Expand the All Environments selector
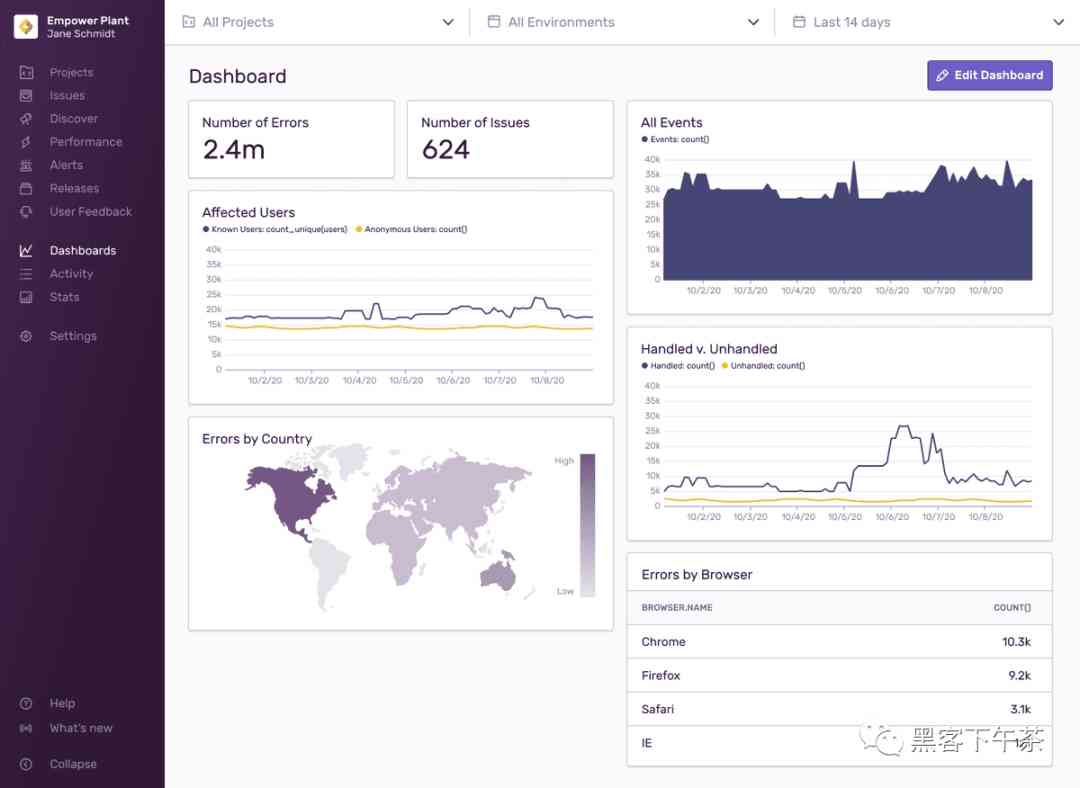Viewport: 1080px width, 788px height. point(622,21)
